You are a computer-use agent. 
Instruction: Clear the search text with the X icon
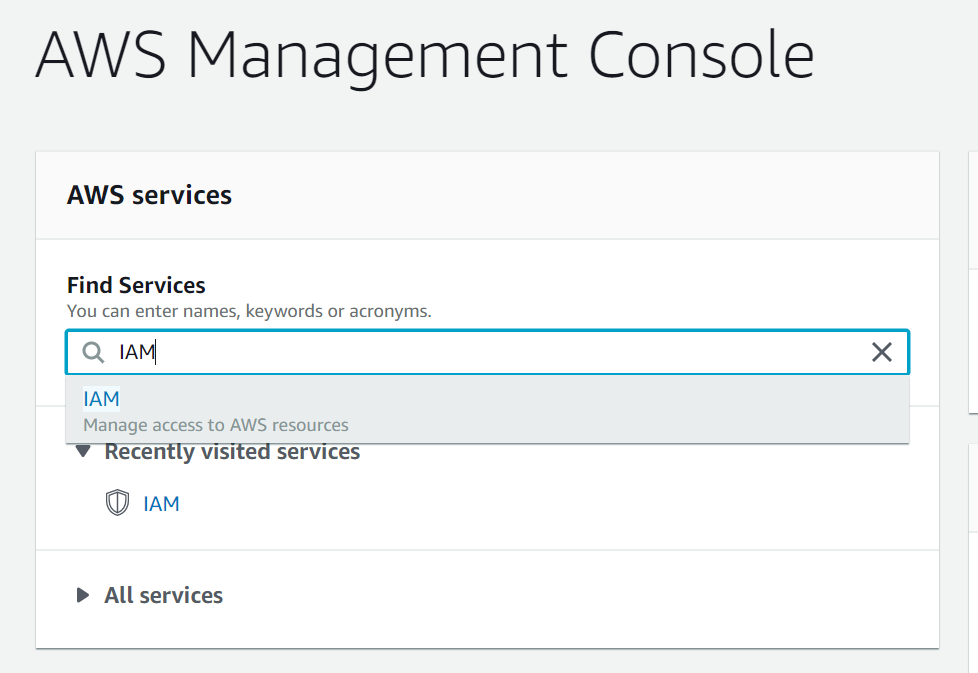(x=881, y=352)
